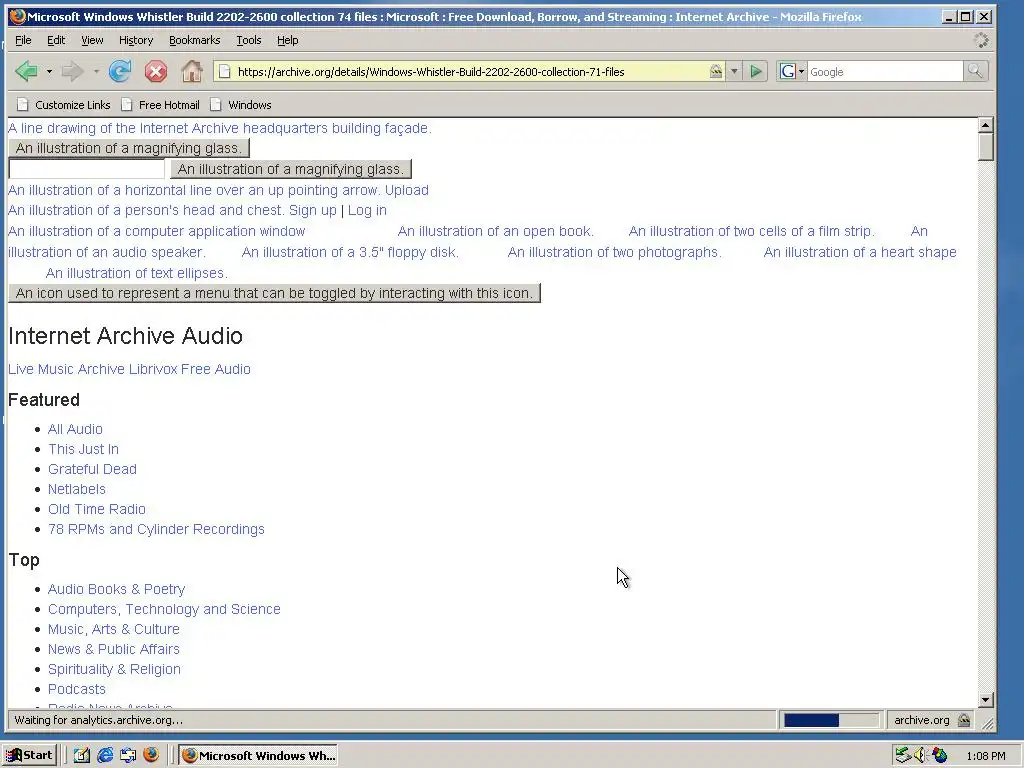Open the Back history dropdown arrow
The image size is (1024, 768).
(x=49, y=71)
